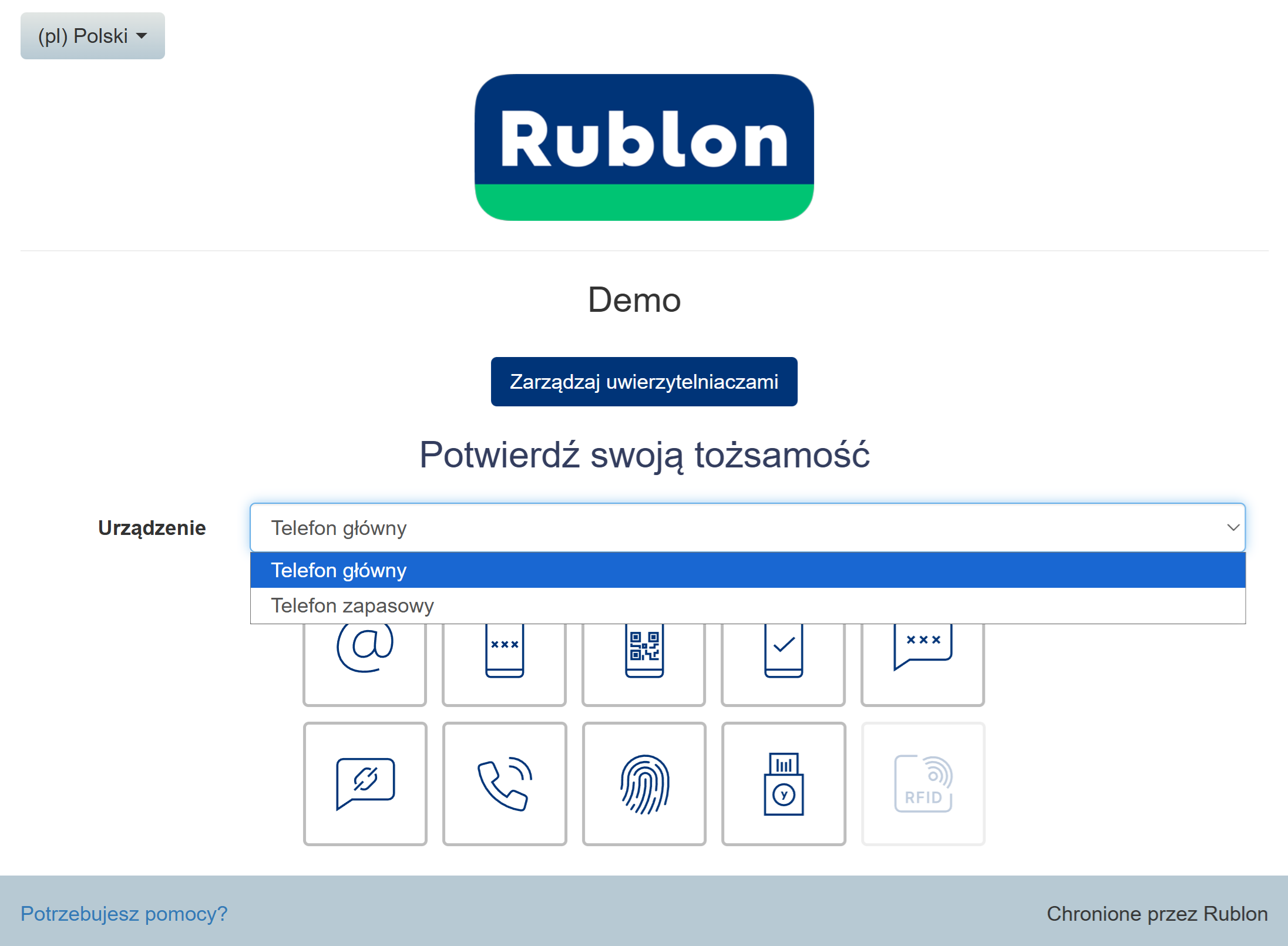
Task: Click the Urządzenie field label
Action: click(152, 528)
